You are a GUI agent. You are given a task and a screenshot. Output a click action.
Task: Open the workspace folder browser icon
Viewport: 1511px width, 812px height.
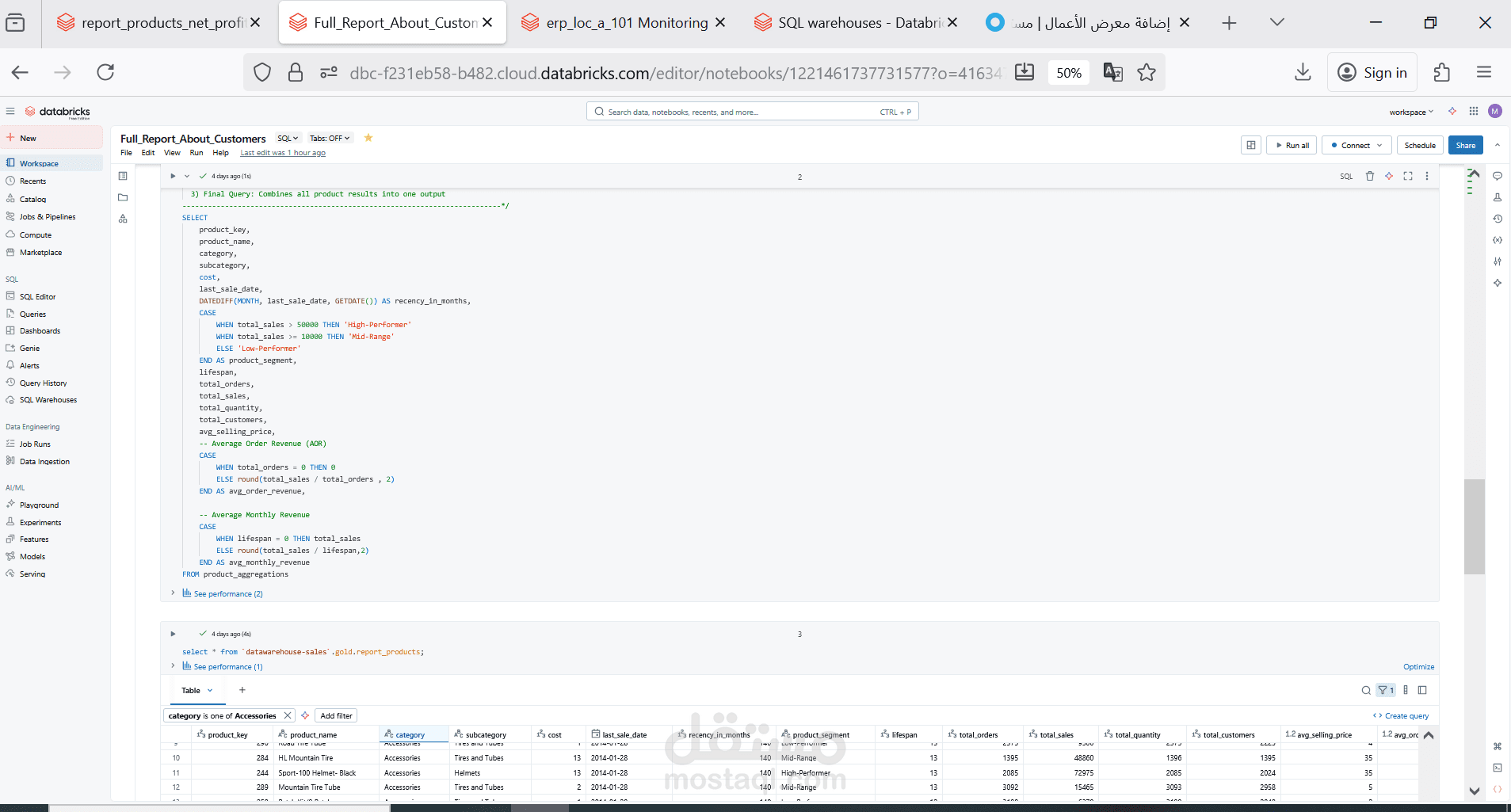[x=123, y=197]
